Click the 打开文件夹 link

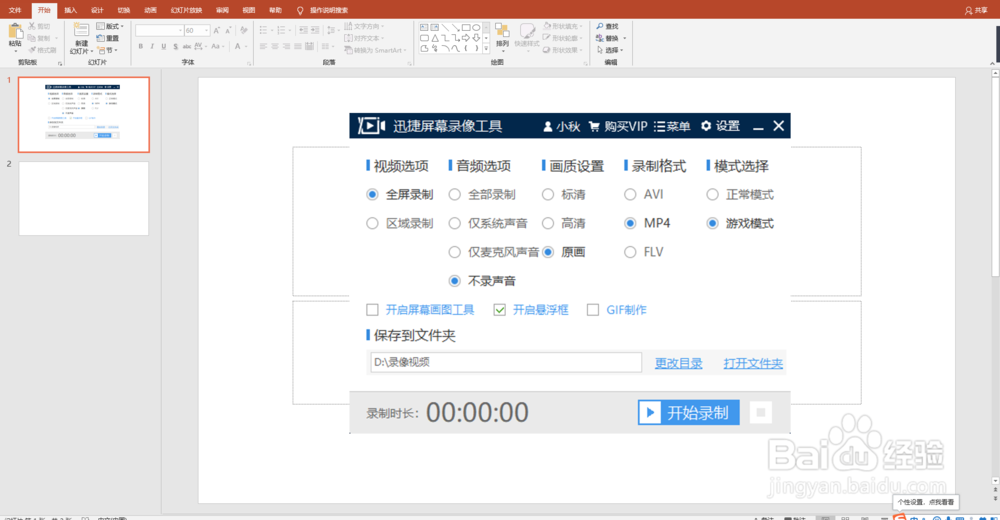pyautogui.click(x=753, y=363)
